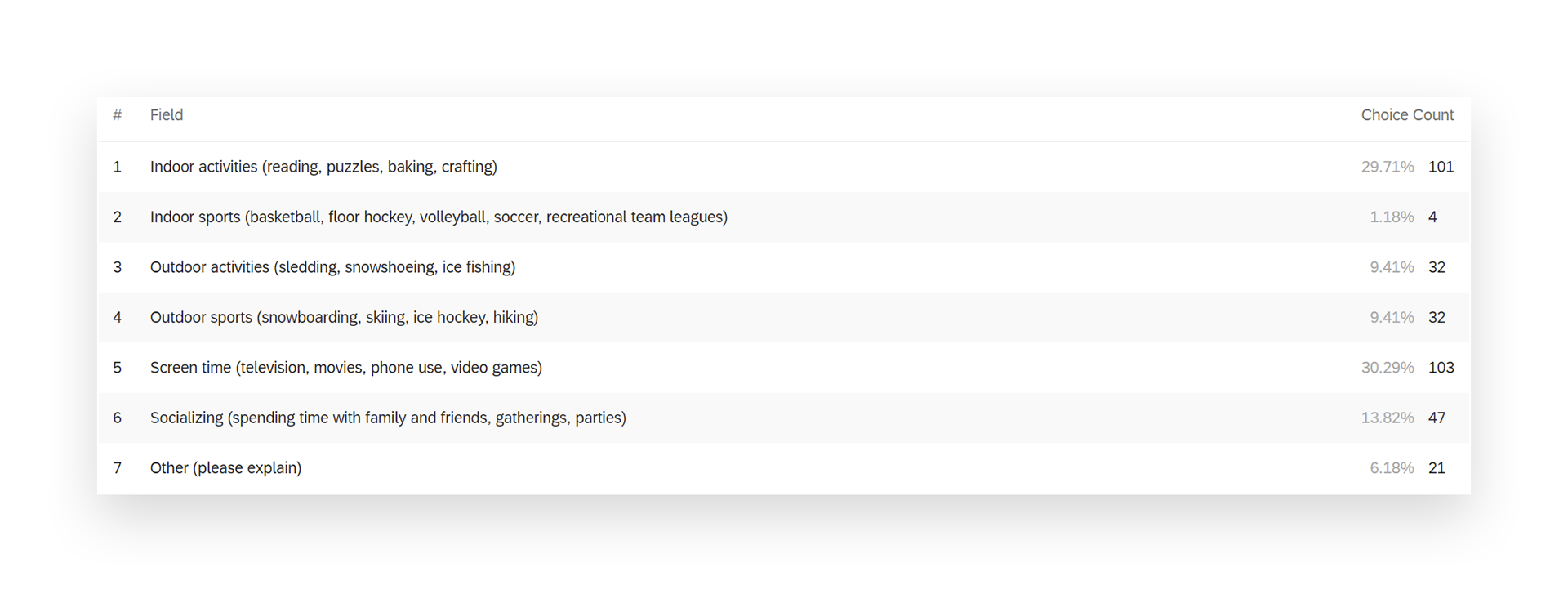1568x612 pixels.
Task: Click the 6.18% percentage value
Action: 1392,468
